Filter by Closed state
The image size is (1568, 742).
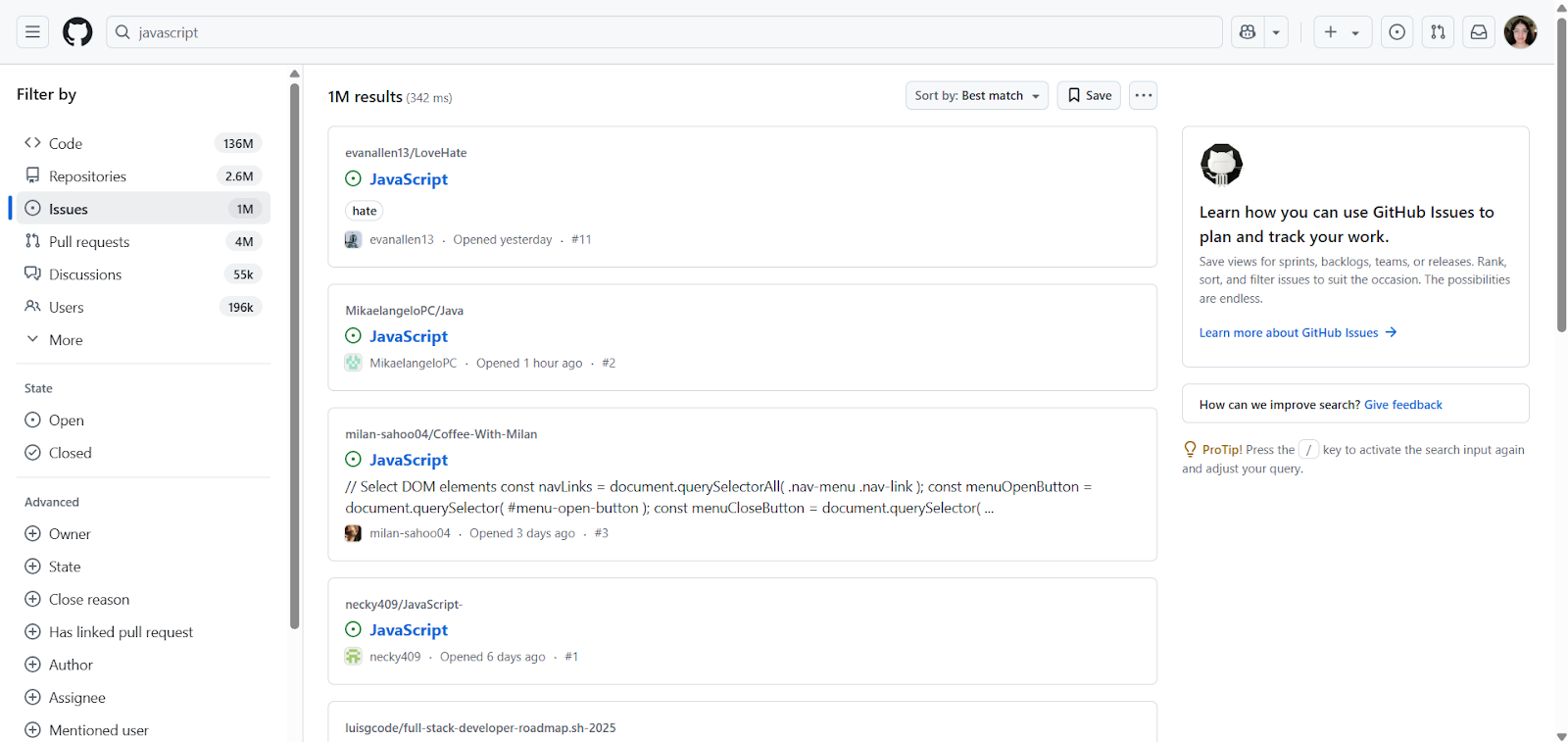coord(143,453)
